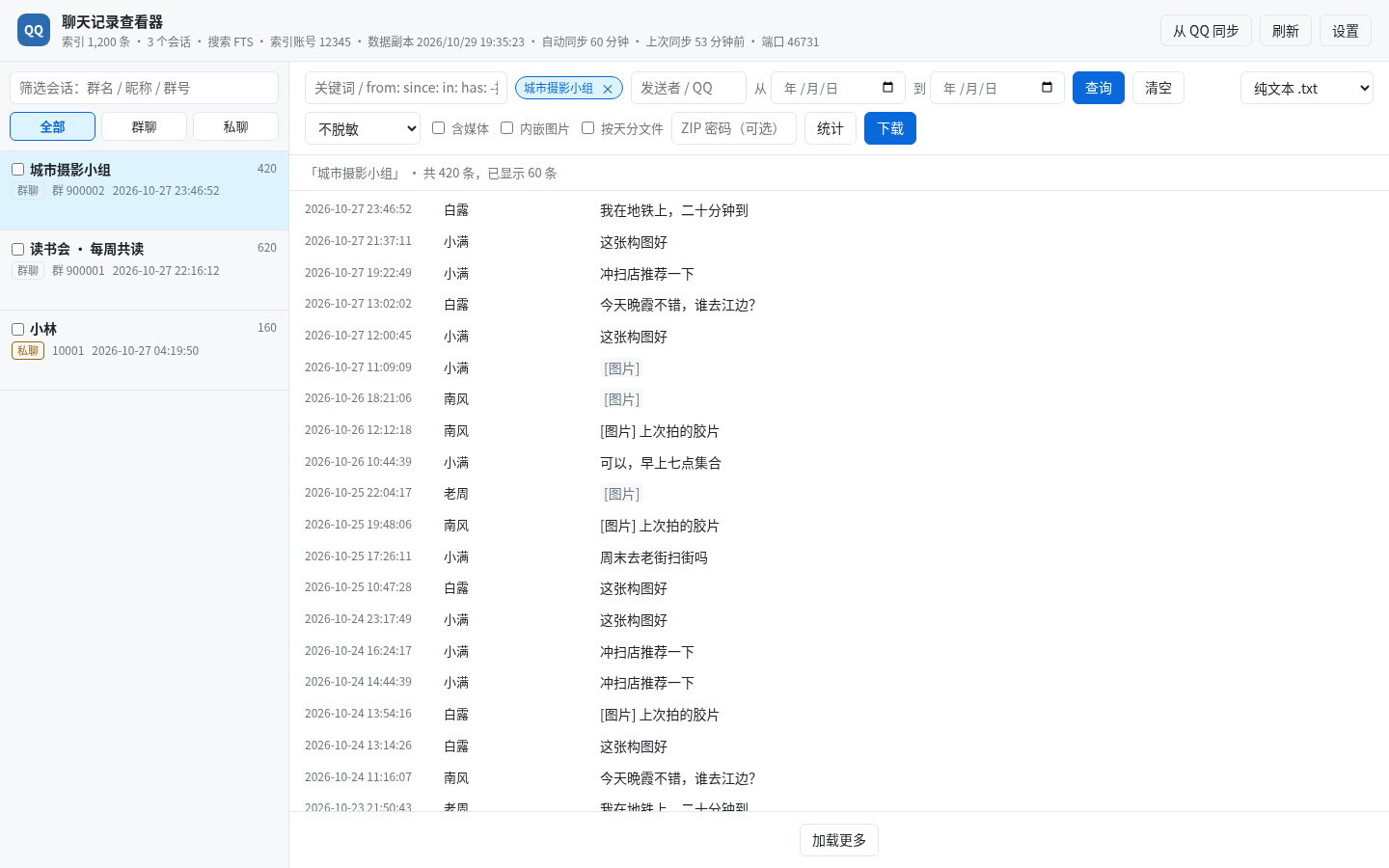Open calendar picker in the 从 date field
This screenshot has height=868, width=1389.
click(x=887, y=88)
